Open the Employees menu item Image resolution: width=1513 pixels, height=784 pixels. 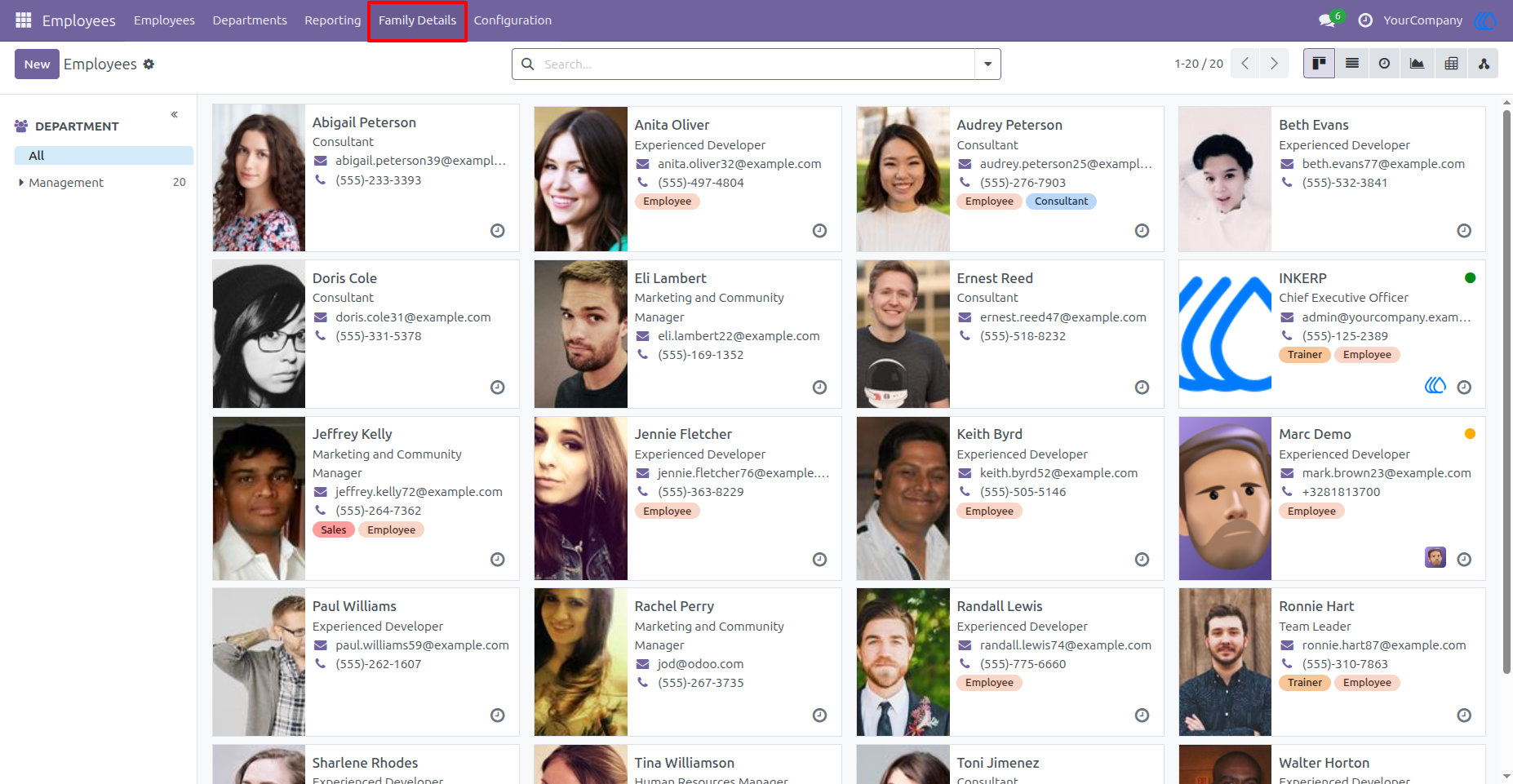tap(164, 20)
